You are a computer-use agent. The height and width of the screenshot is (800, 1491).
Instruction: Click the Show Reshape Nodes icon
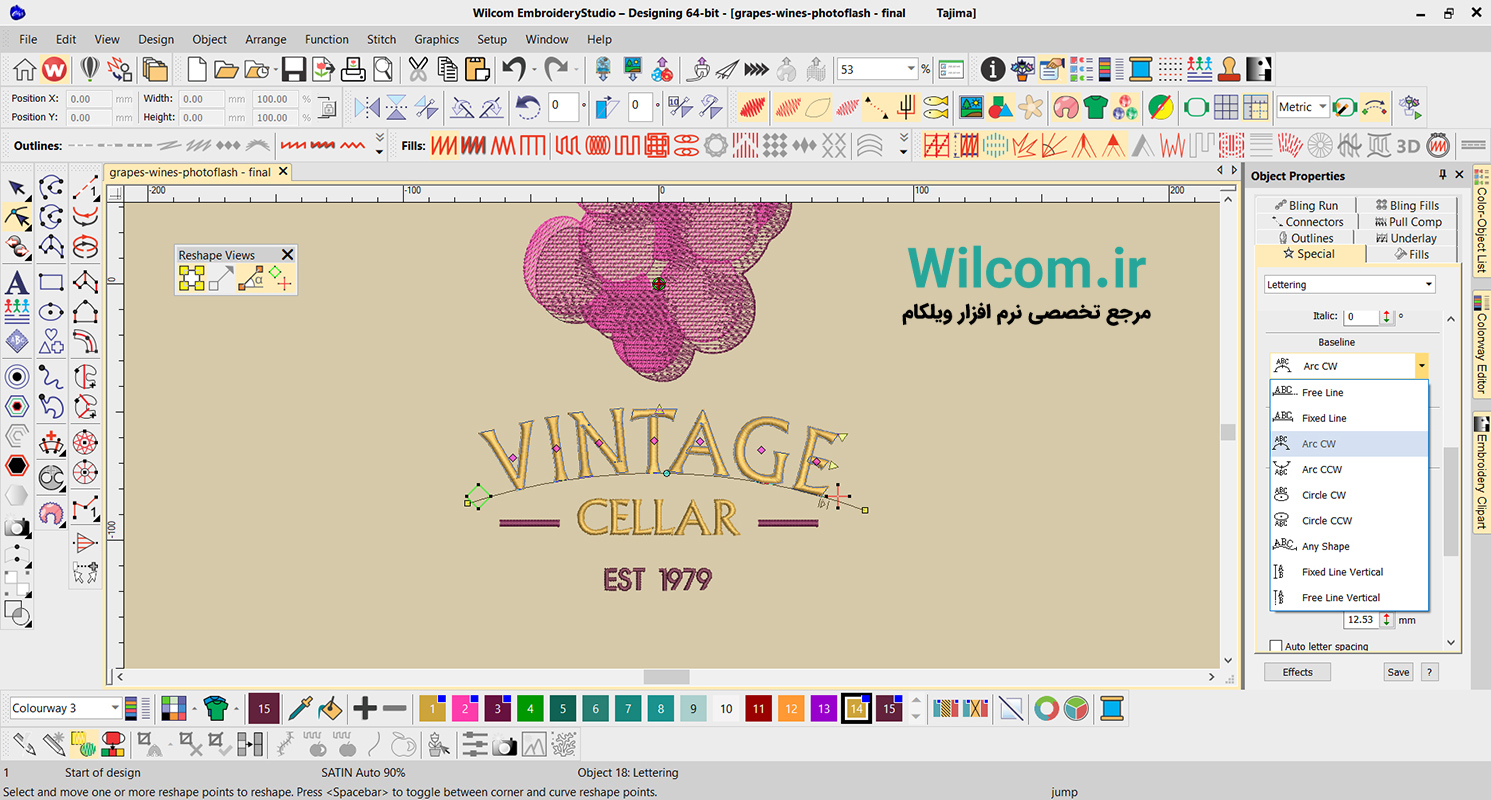click(192, 279)
